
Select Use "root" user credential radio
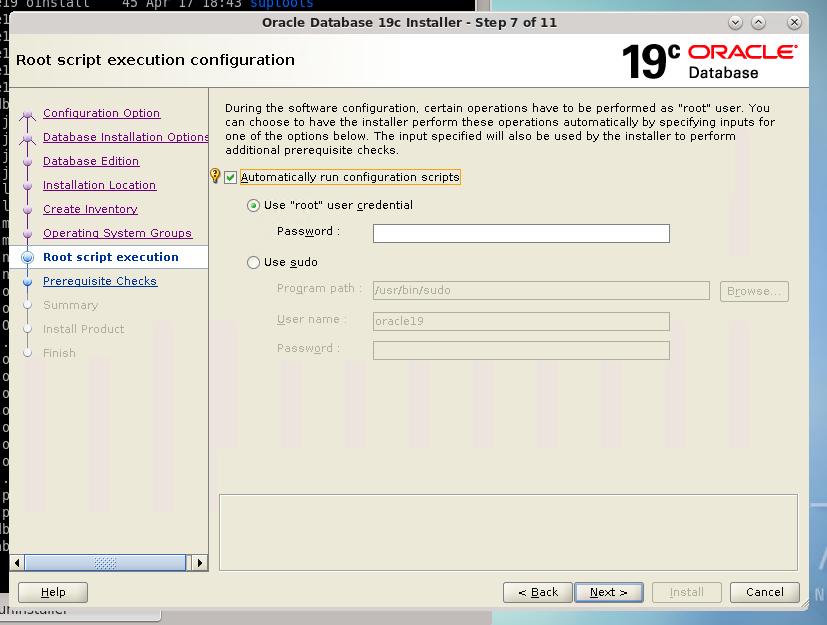tap(253, 205)
